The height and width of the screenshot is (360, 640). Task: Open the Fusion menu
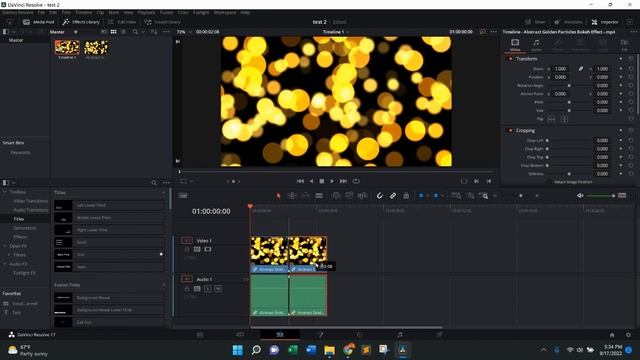166,13
